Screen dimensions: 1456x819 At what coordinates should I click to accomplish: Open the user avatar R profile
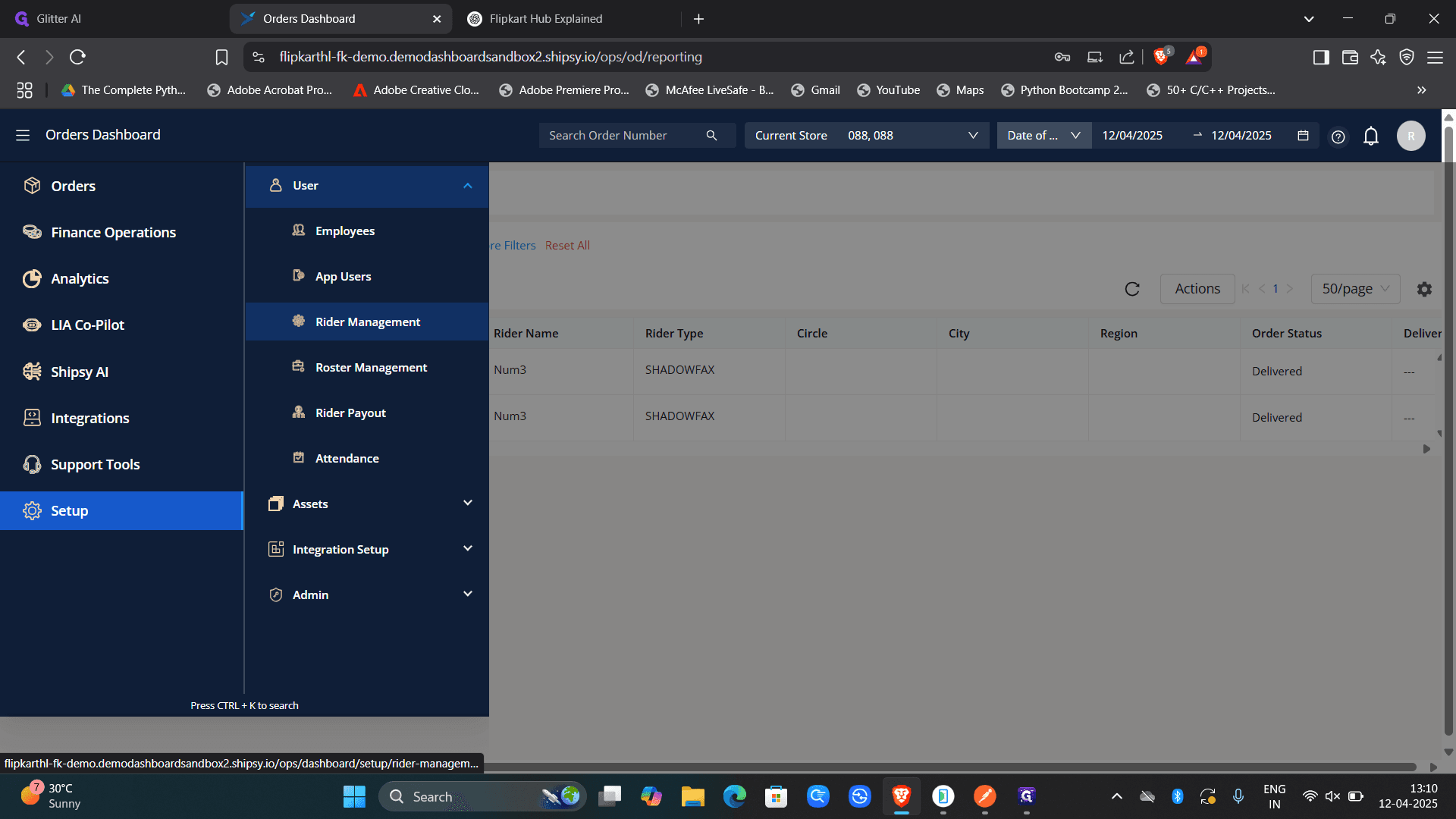[x=1410, y=136]
